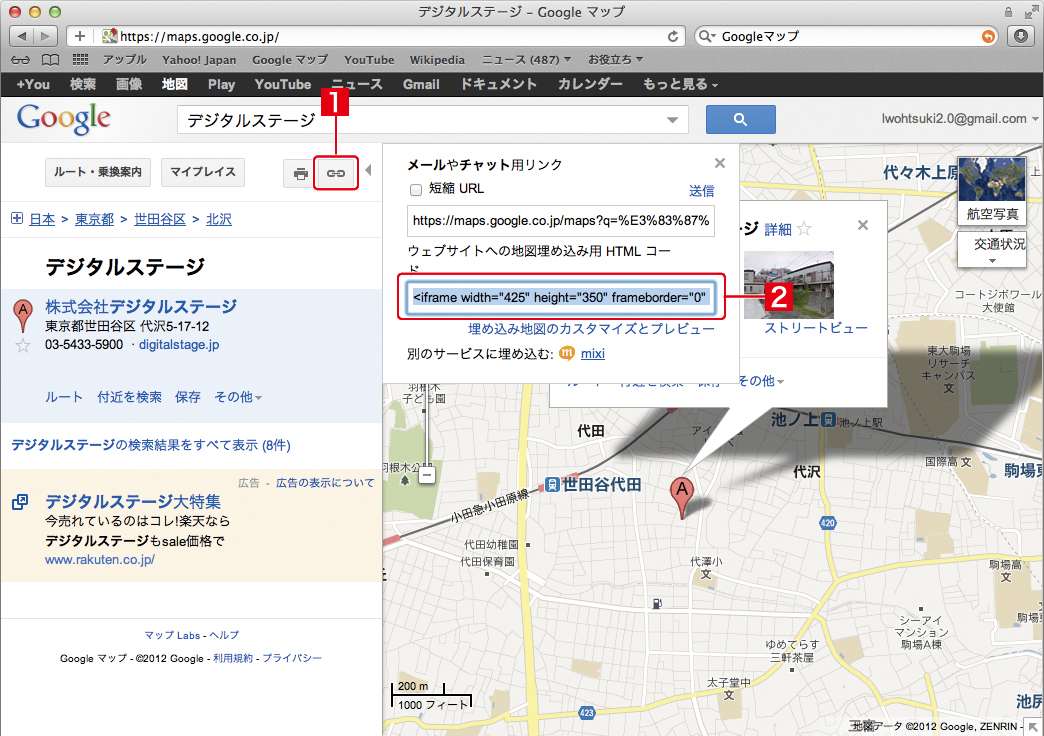Star the result beside marker A in sidebar

click(23, 345)
